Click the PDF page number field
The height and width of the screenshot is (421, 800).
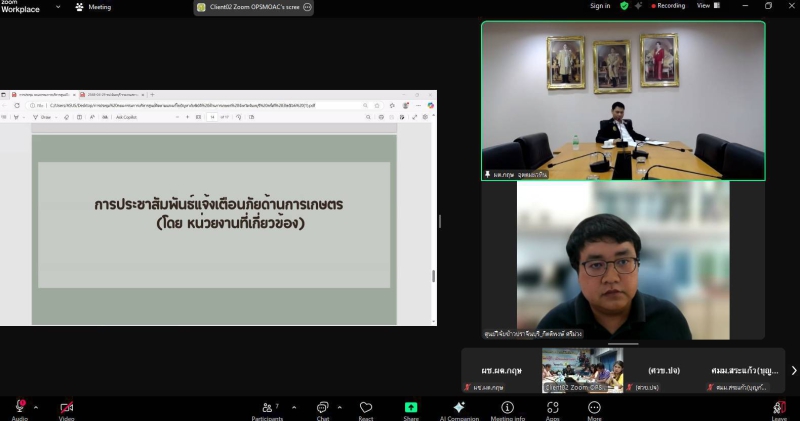(212, 117)
